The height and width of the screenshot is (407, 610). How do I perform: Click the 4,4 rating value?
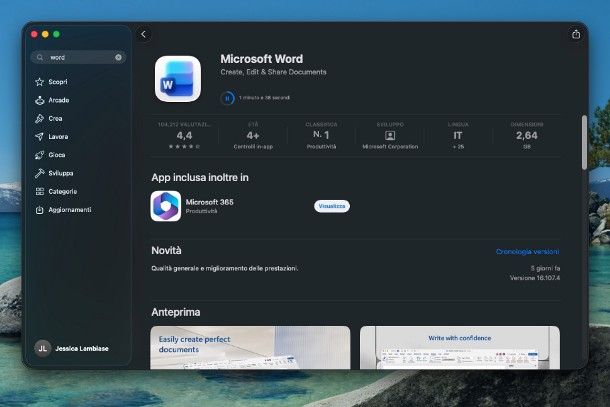coord(184,135)
